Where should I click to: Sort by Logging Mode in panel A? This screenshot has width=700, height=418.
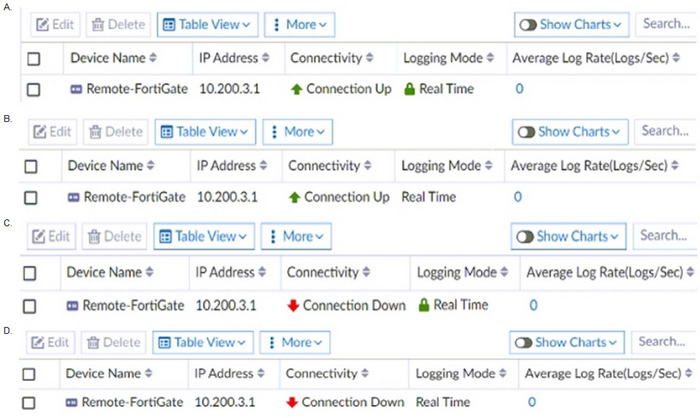[490, 58]
